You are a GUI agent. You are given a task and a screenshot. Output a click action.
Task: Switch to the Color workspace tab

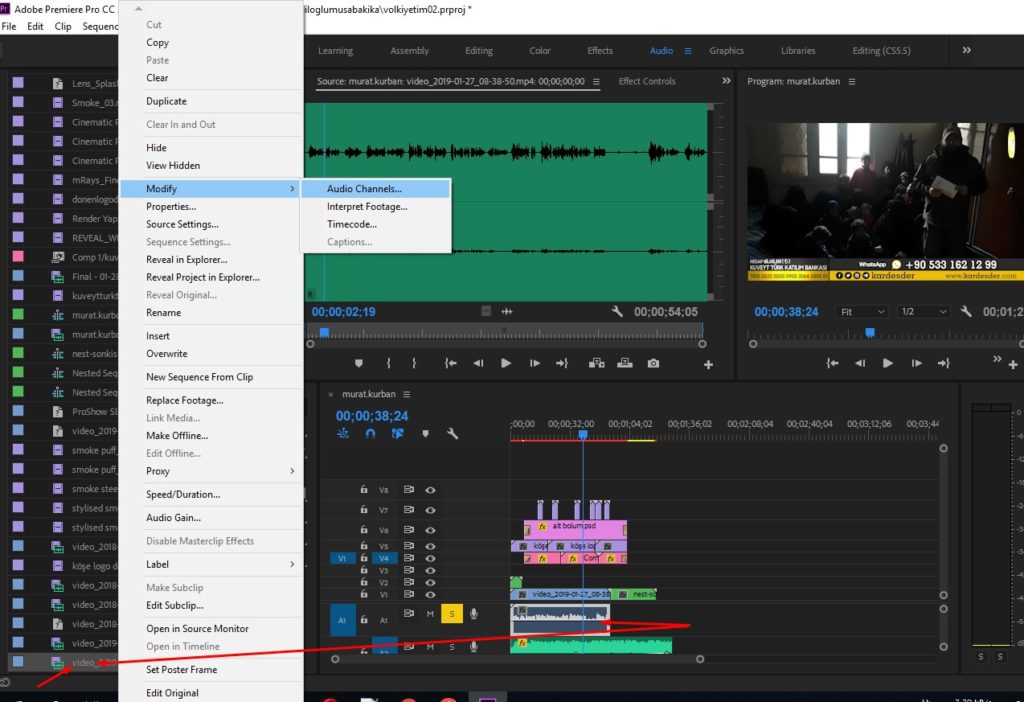[539, 50]
